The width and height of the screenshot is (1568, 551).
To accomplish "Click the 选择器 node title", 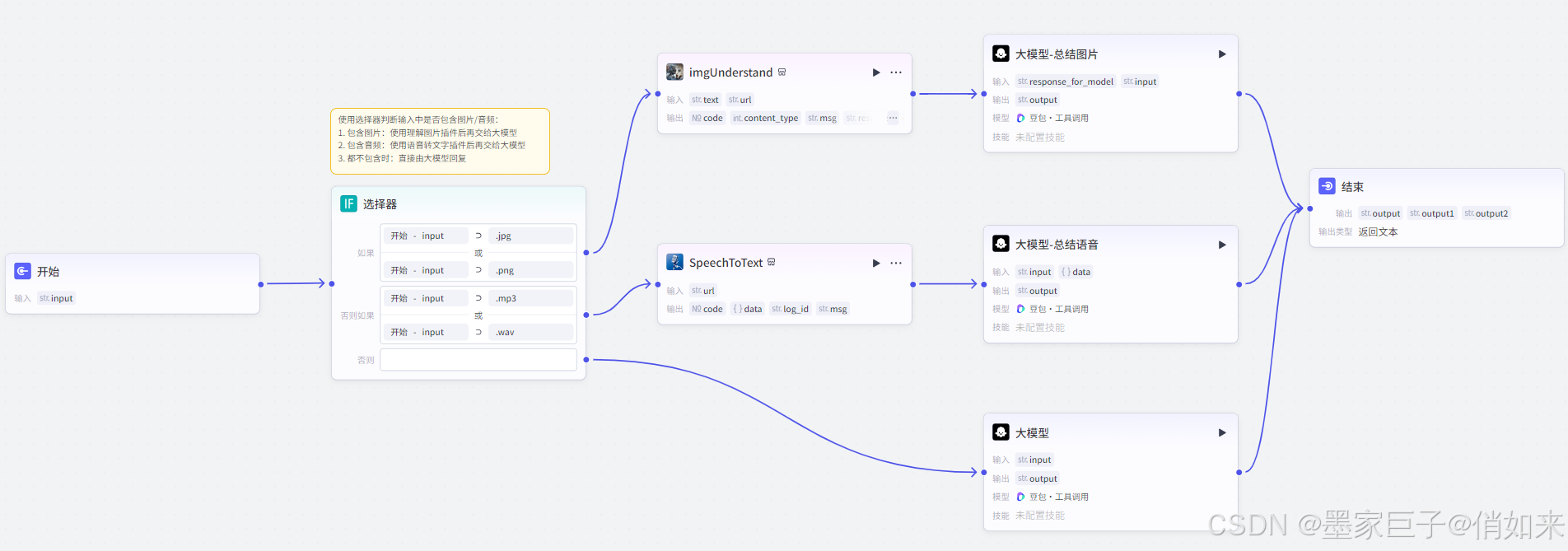I will [380, 204].
